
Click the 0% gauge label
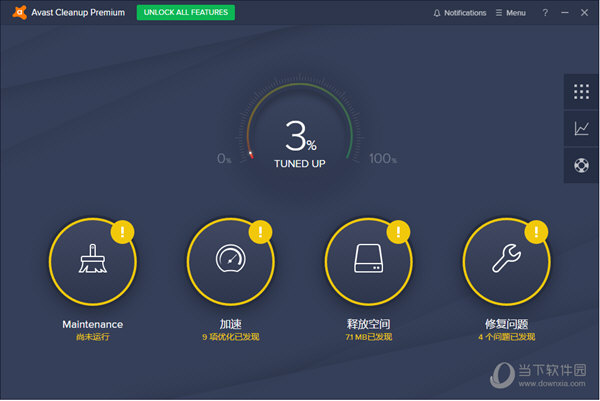(224, 158)
